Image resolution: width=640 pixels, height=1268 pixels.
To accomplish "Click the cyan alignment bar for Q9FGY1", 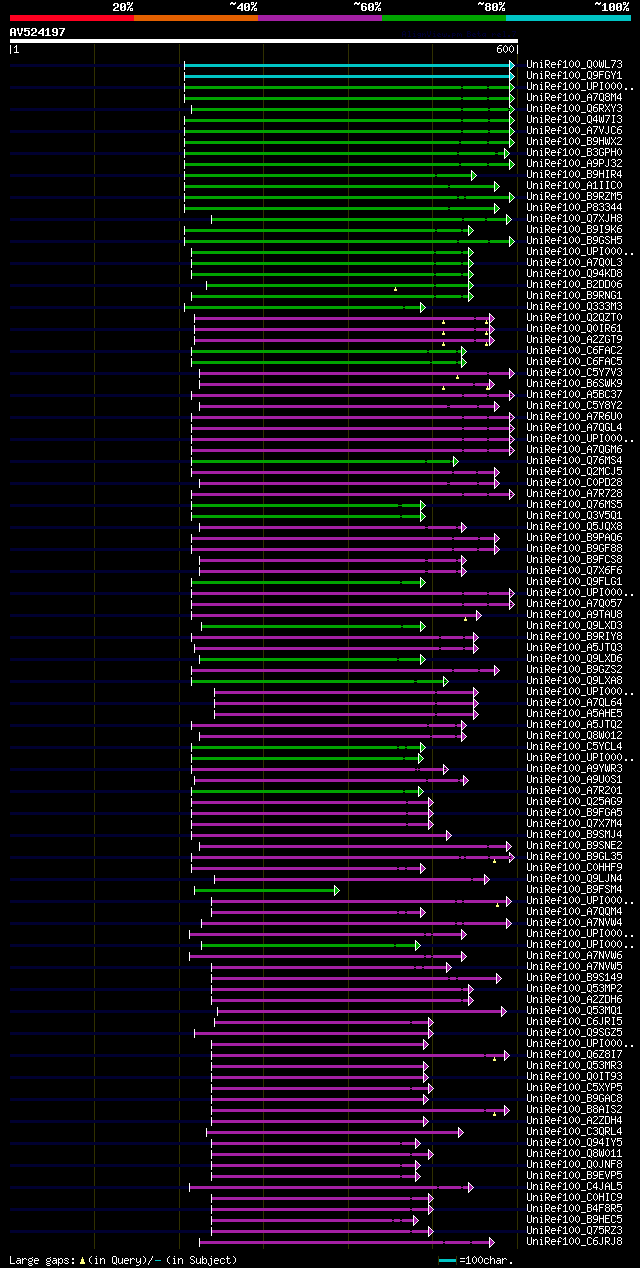I will (x=349, y=76).
